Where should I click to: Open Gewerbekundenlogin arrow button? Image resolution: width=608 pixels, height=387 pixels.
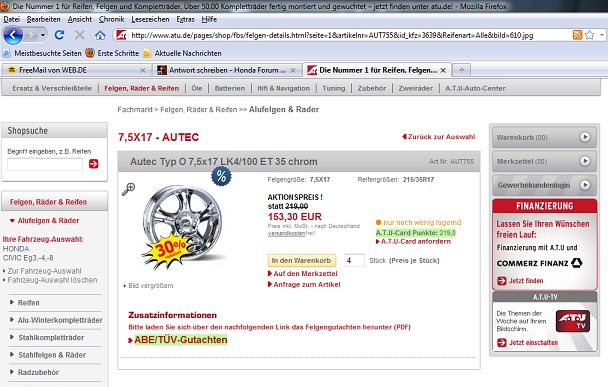tap(585, 185)
